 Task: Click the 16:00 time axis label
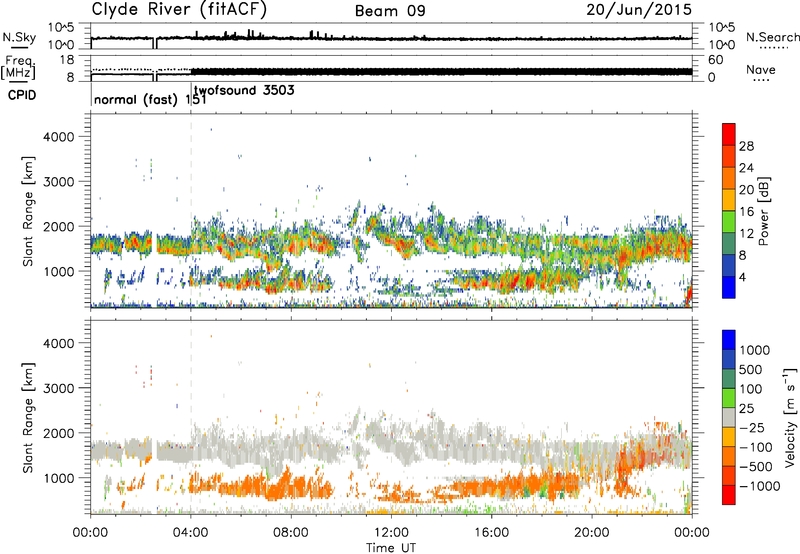[491, 533]
